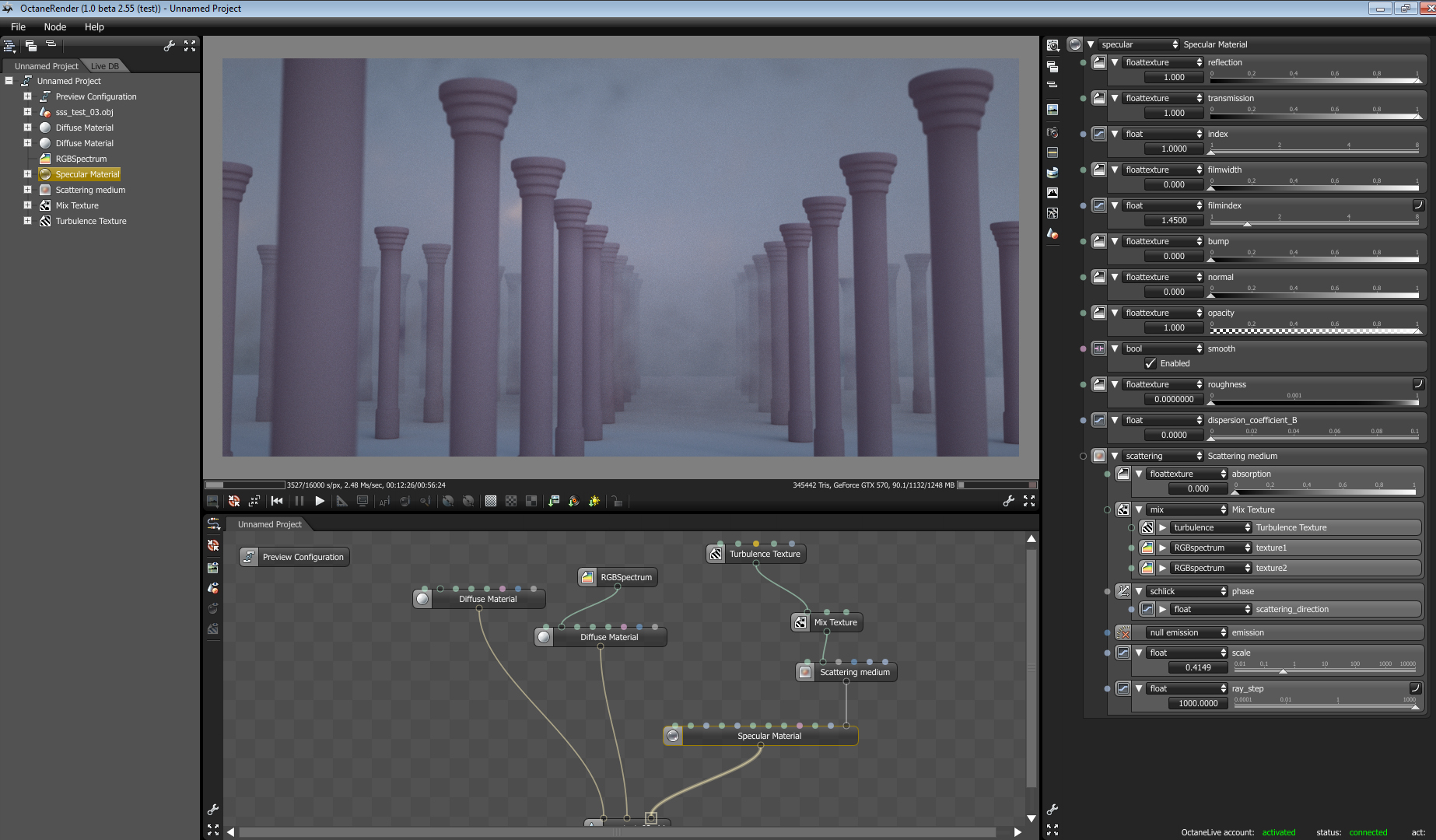1436x840 pixels.
Task: Maximize render viewport with fullscreen arrows icon
Action: tap(1029, 502)
